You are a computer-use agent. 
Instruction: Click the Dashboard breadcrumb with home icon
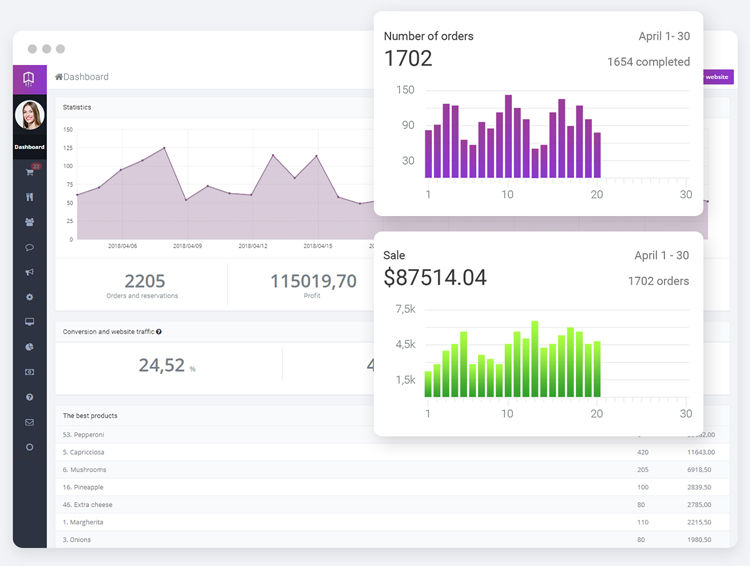pyautogui.click(x=82, y=77)
